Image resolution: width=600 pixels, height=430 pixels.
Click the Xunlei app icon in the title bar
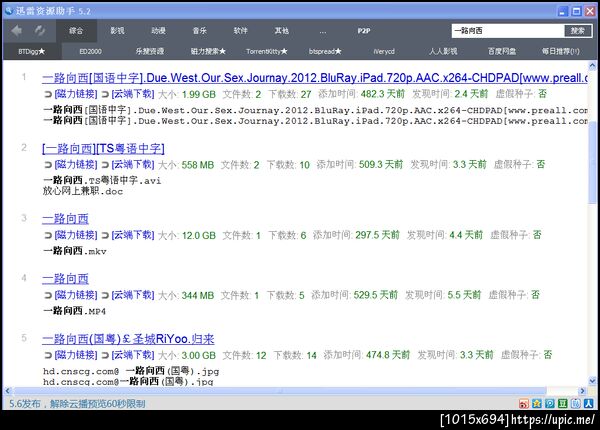(x=9, y=10)
